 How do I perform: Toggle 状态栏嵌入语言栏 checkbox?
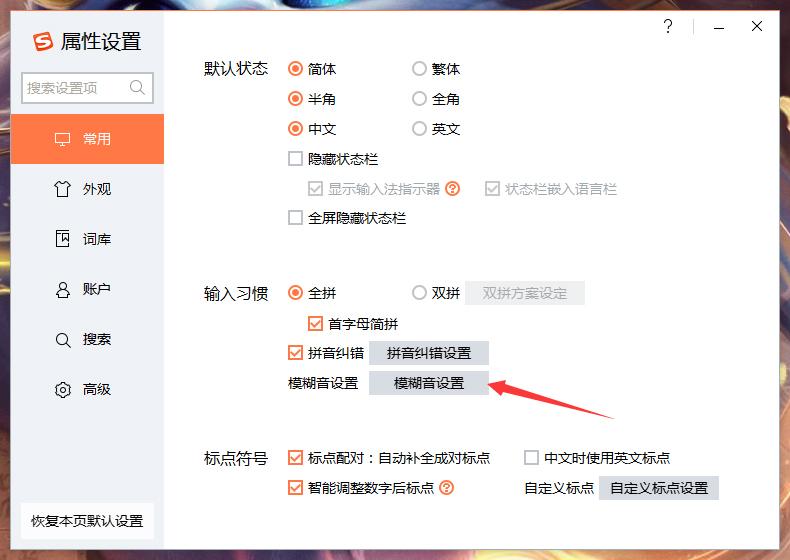(x=492, y=189)
